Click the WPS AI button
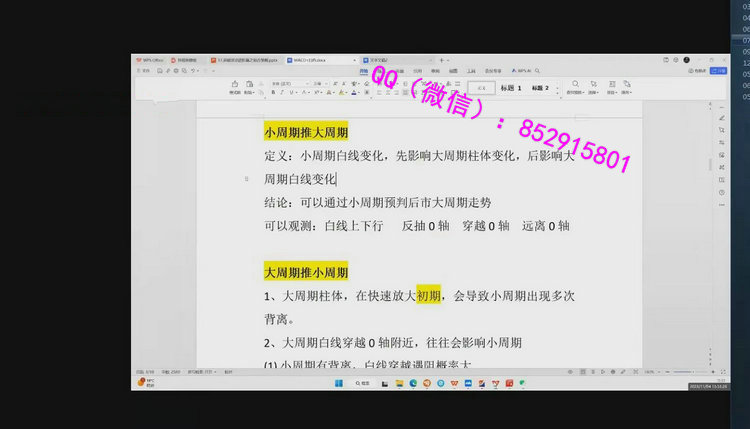The height and width of the screenshot is (429, 750). (522, 72)
